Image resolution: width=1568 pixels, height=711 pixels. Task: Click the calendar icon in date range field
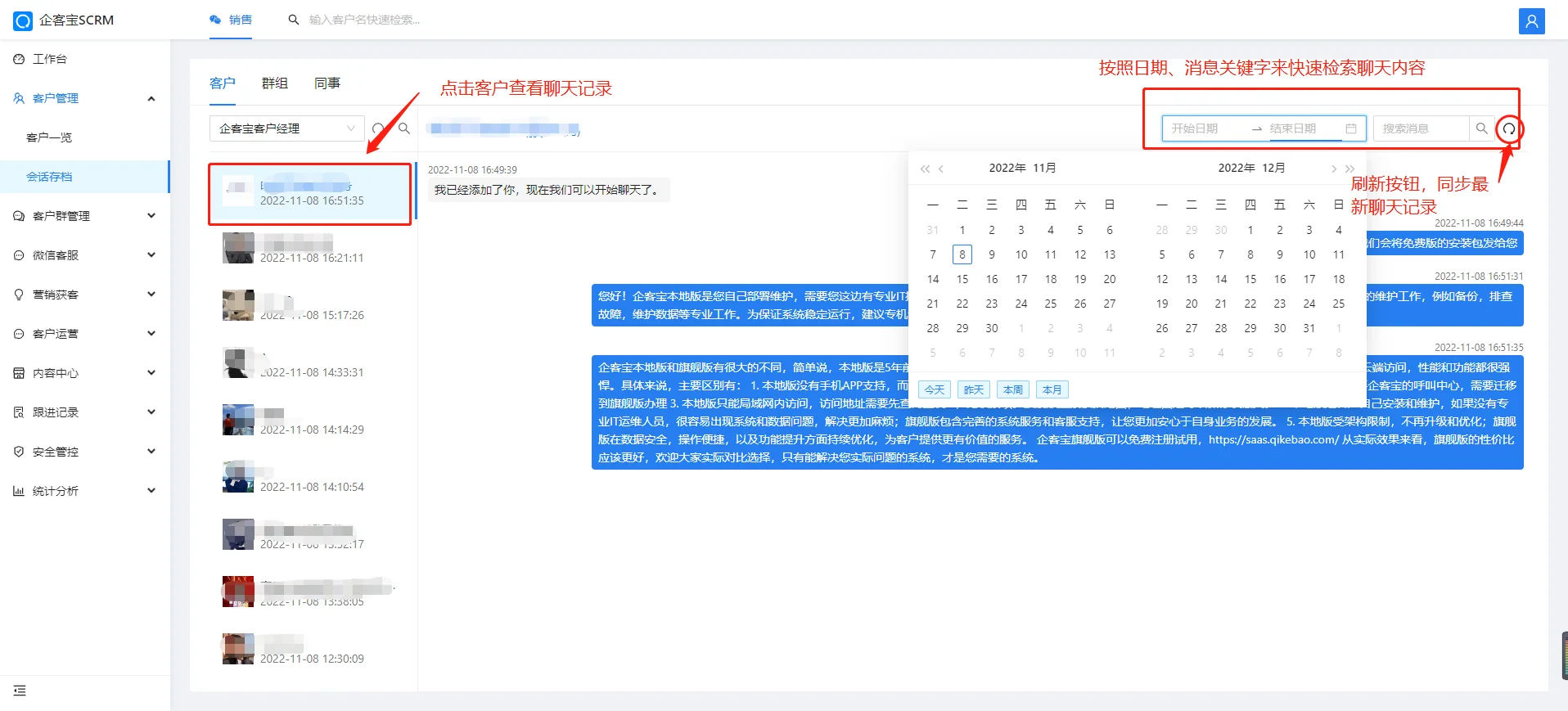point(1351,128)
